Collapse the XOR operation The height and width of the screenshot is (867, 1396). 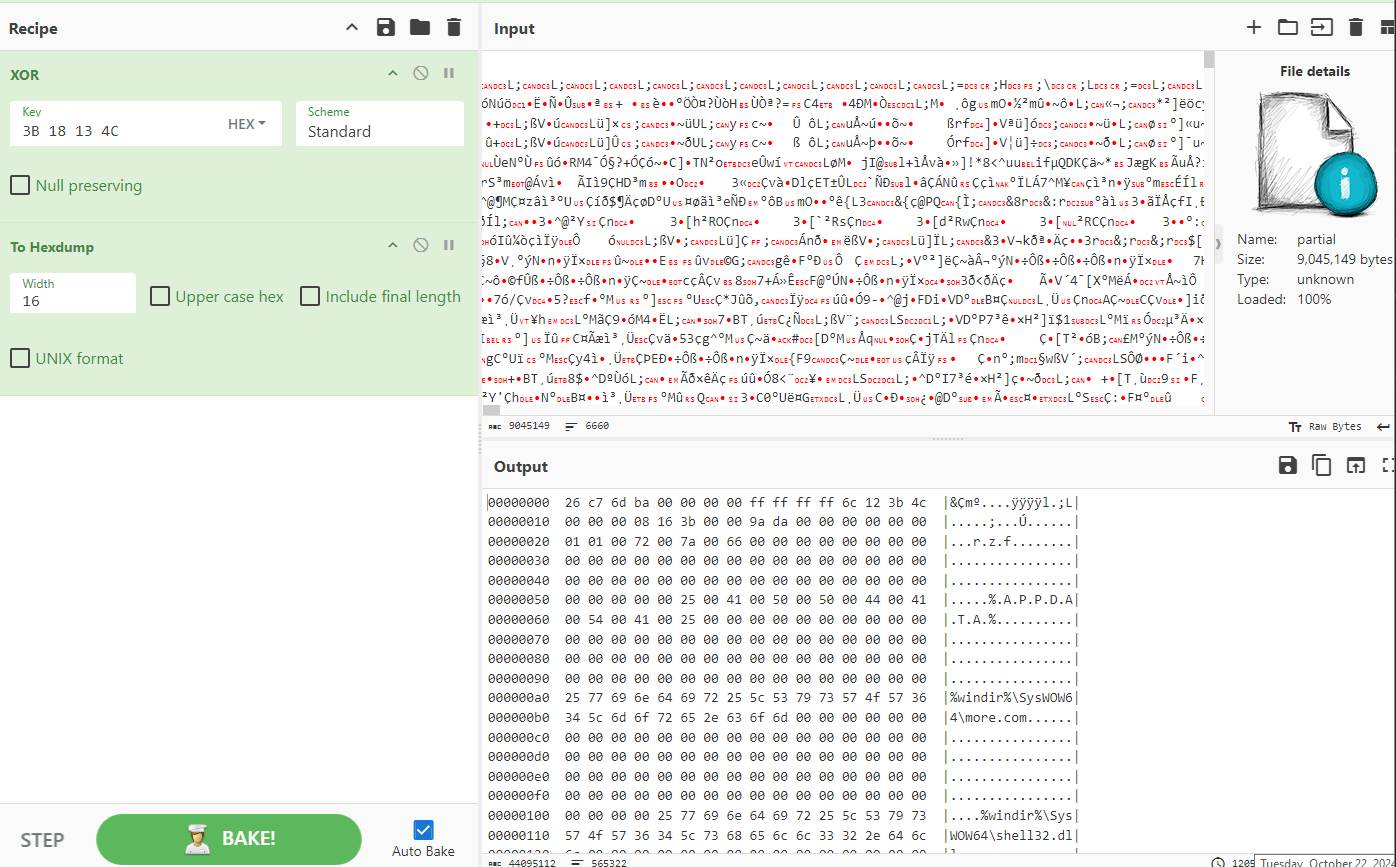(393, 73)
